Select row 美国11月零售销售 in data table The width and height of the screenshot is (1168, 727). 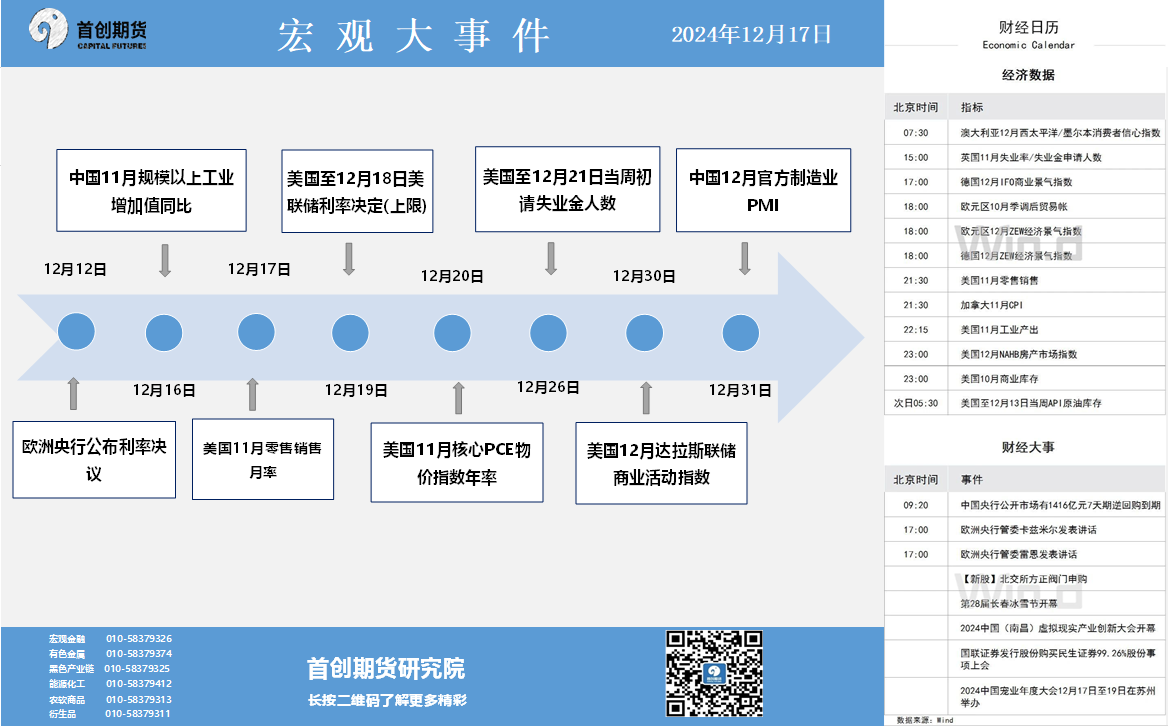(x=1025, y=280)
